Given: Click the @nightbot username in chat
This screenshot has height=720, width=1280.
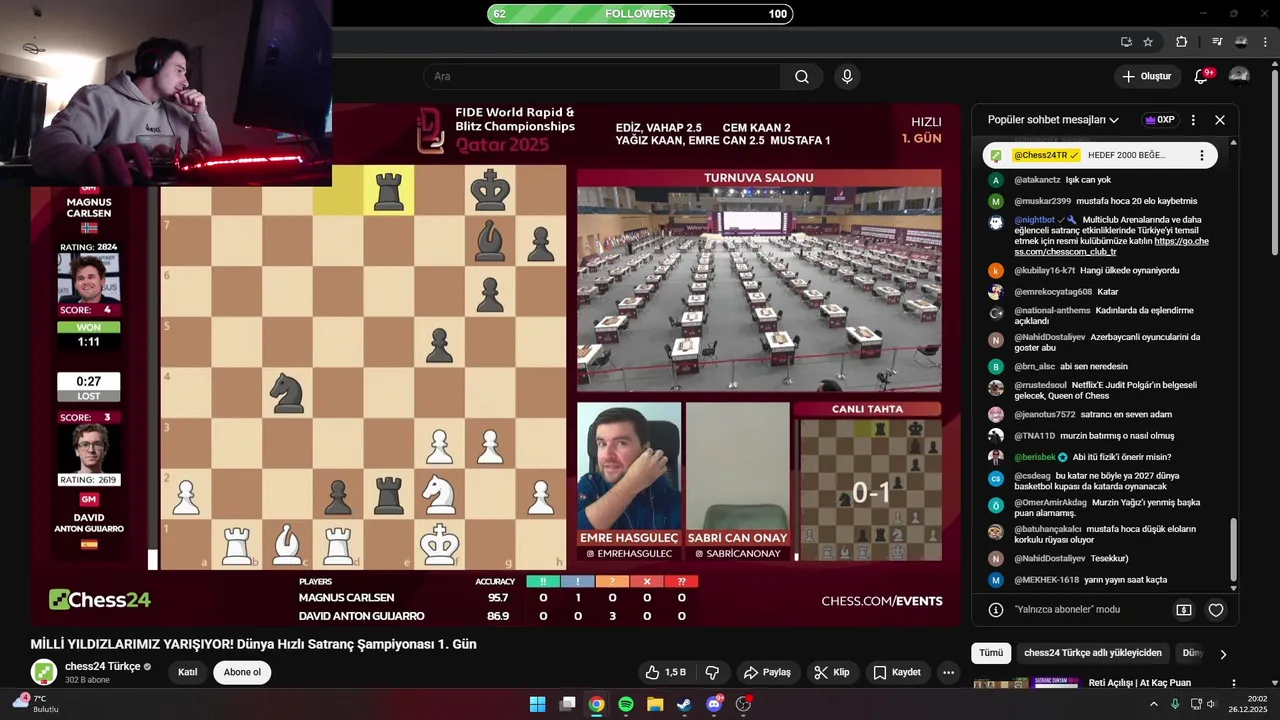Looking at the screenshot, I should tap(1035, 220).
